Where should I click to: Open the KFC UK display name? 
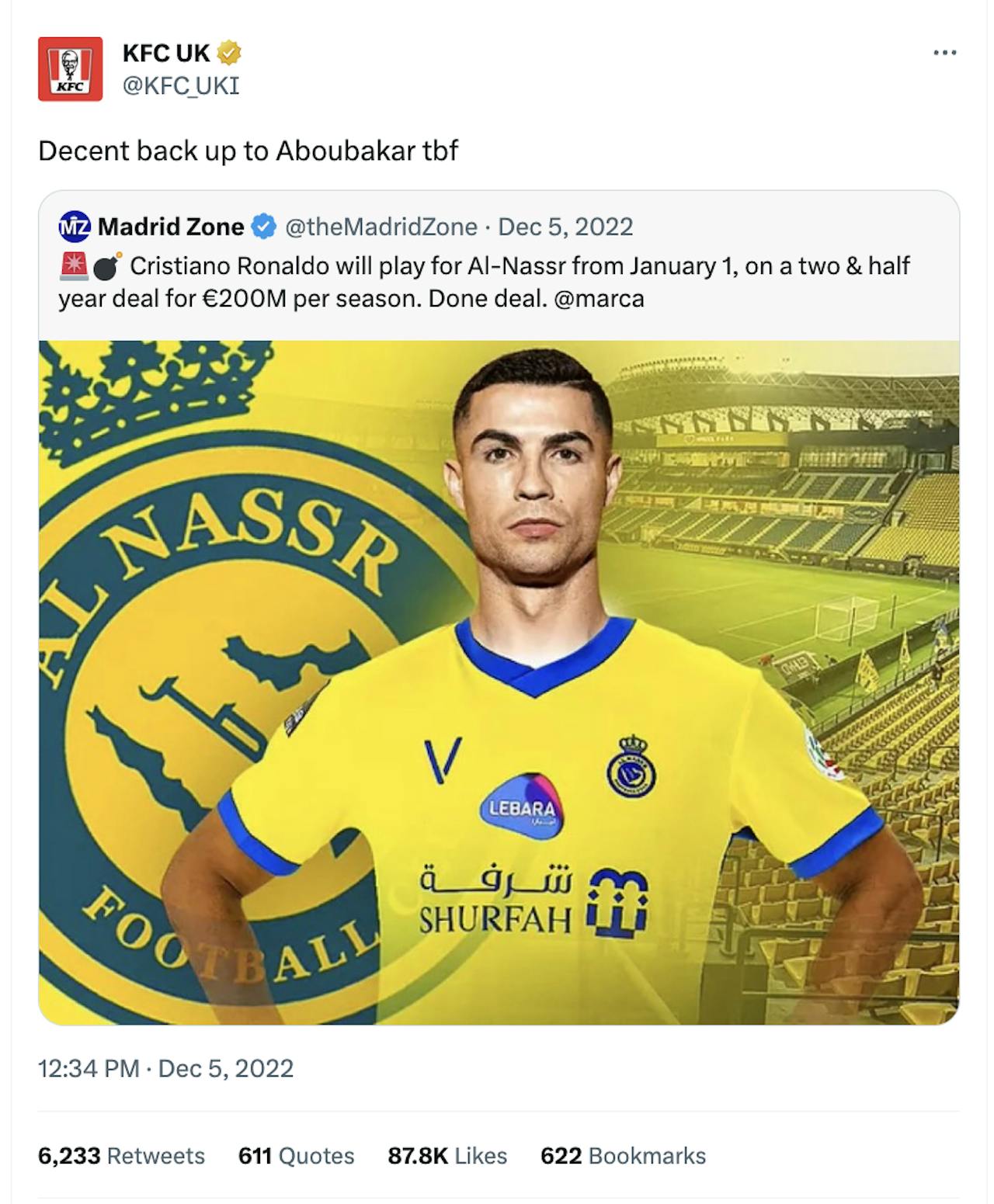tap(166, 53)
